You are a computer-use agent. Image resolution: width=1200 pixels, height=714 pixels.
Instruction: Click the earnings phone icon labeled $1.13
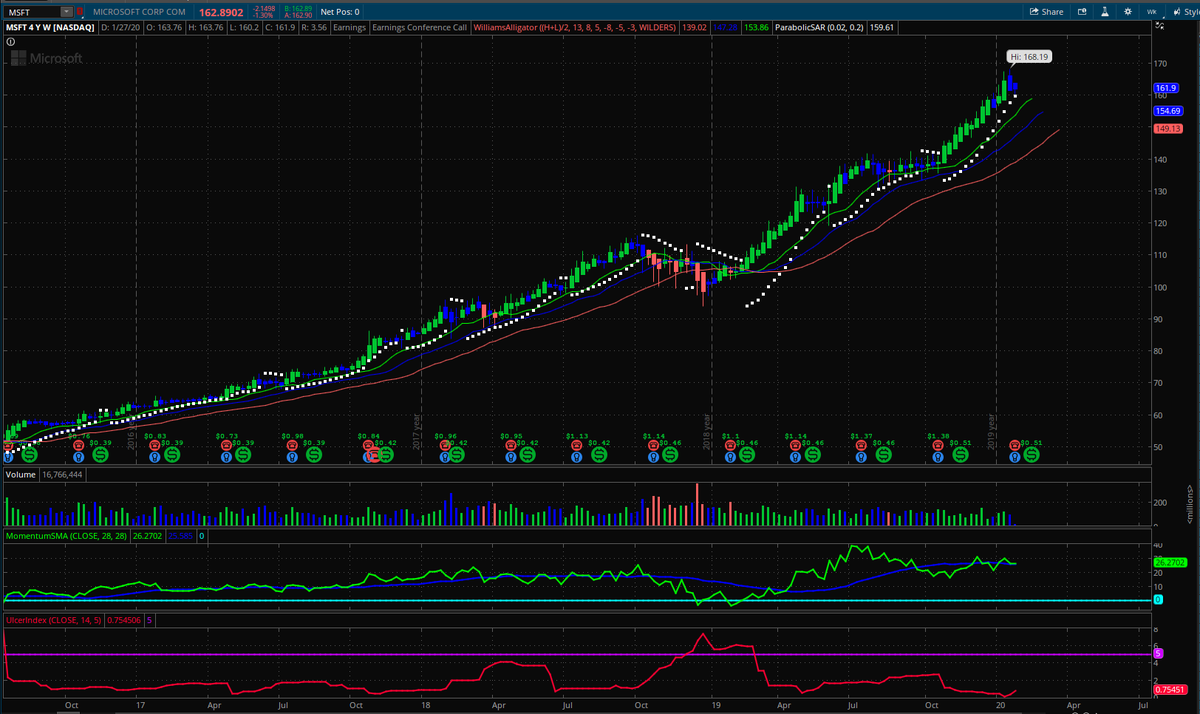(x=575, y=446)
